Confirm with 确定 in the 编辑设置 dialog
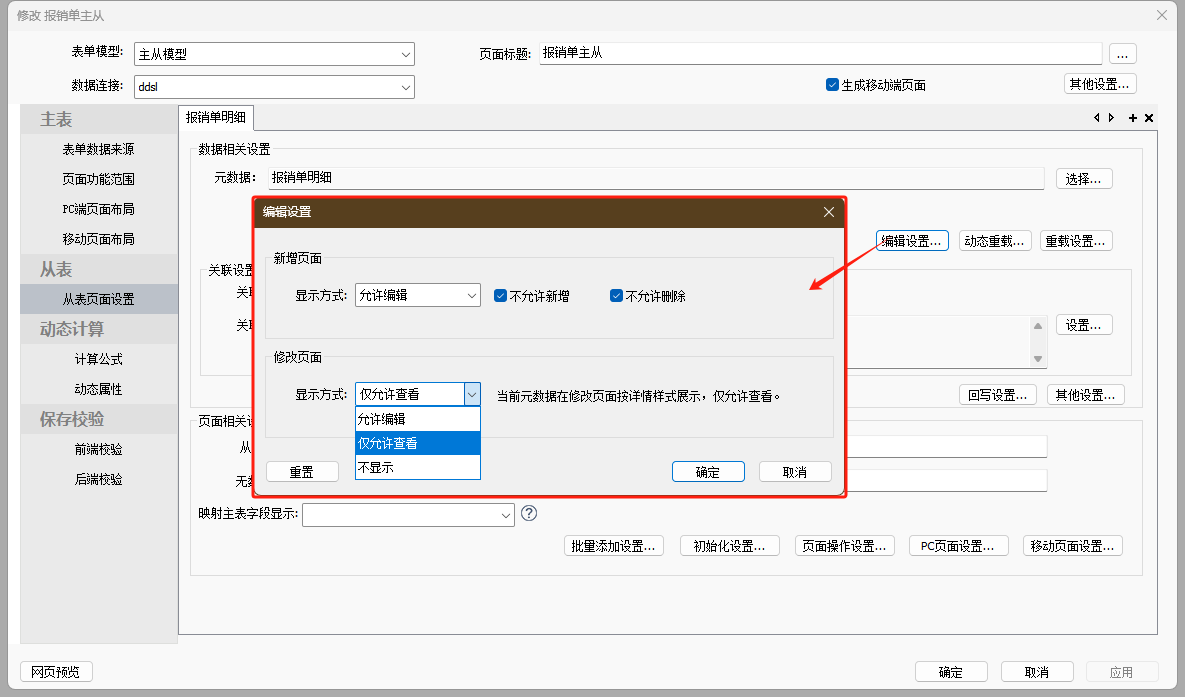The height and width of the screenshot is (697, 1185). coord(708,472)
